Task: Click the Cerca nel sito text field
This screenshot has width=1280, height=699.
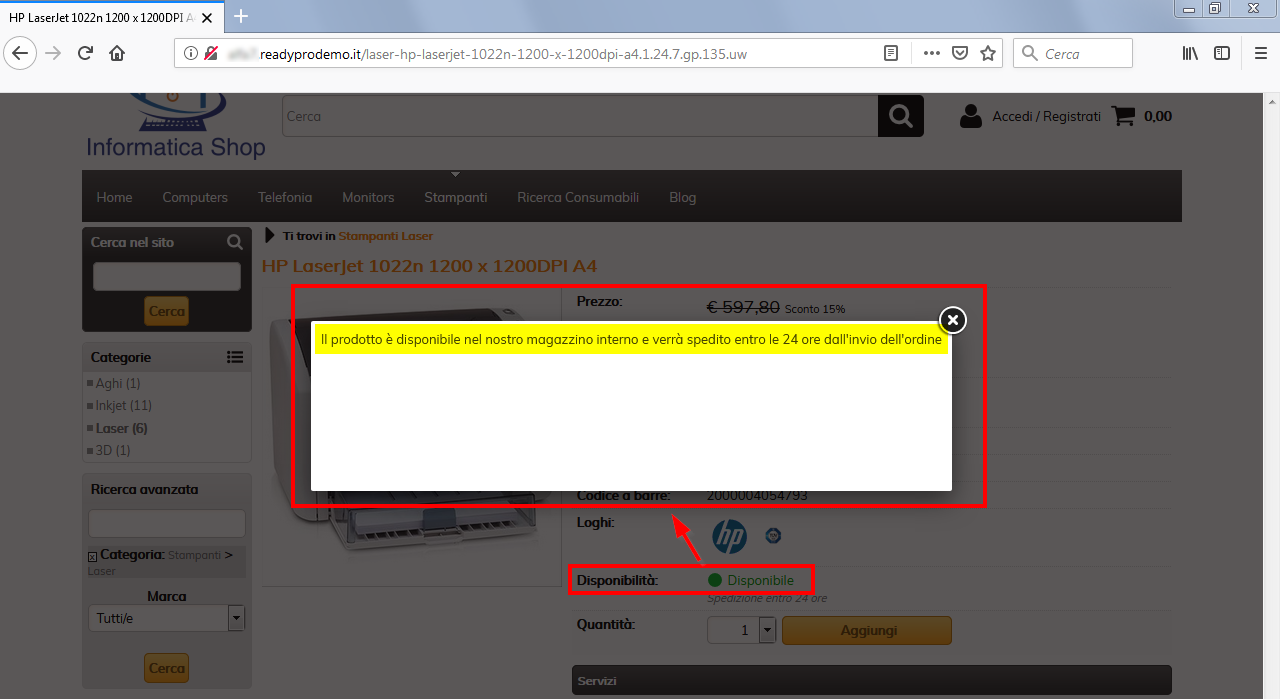Action: point(167,276)
